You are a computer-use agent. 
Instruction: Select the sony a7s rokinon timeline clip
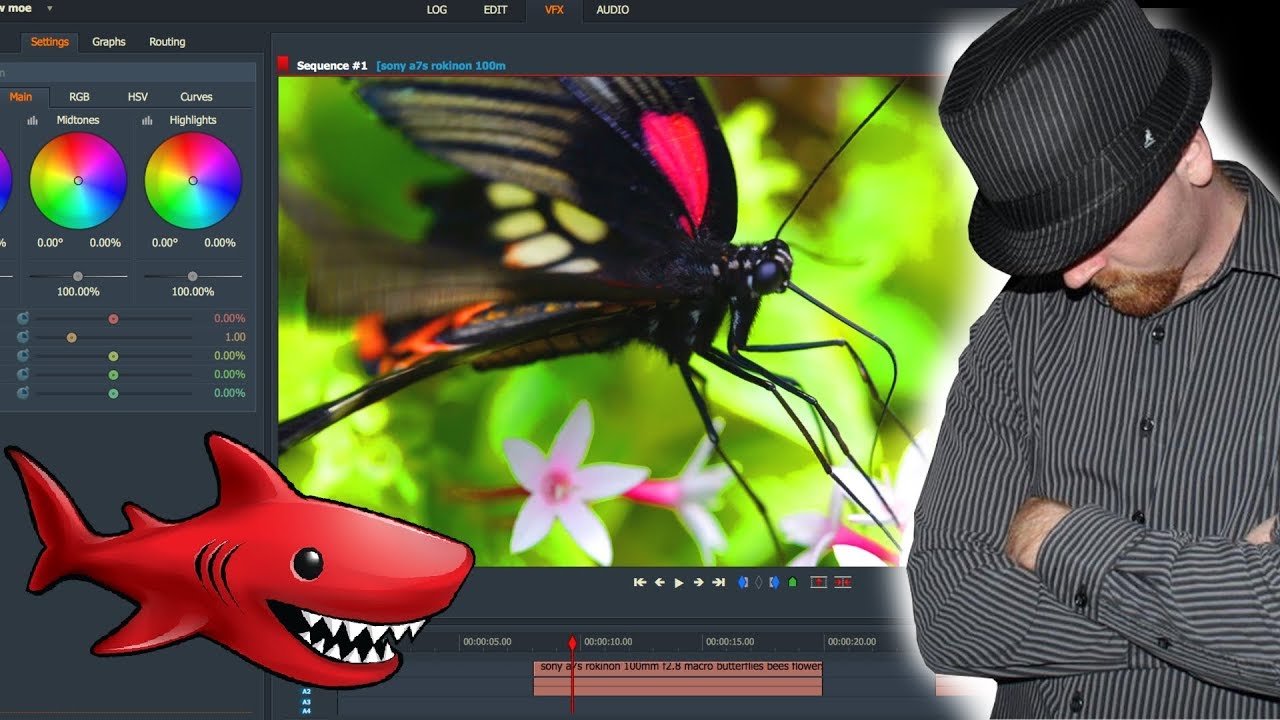[x=678, y=678]
